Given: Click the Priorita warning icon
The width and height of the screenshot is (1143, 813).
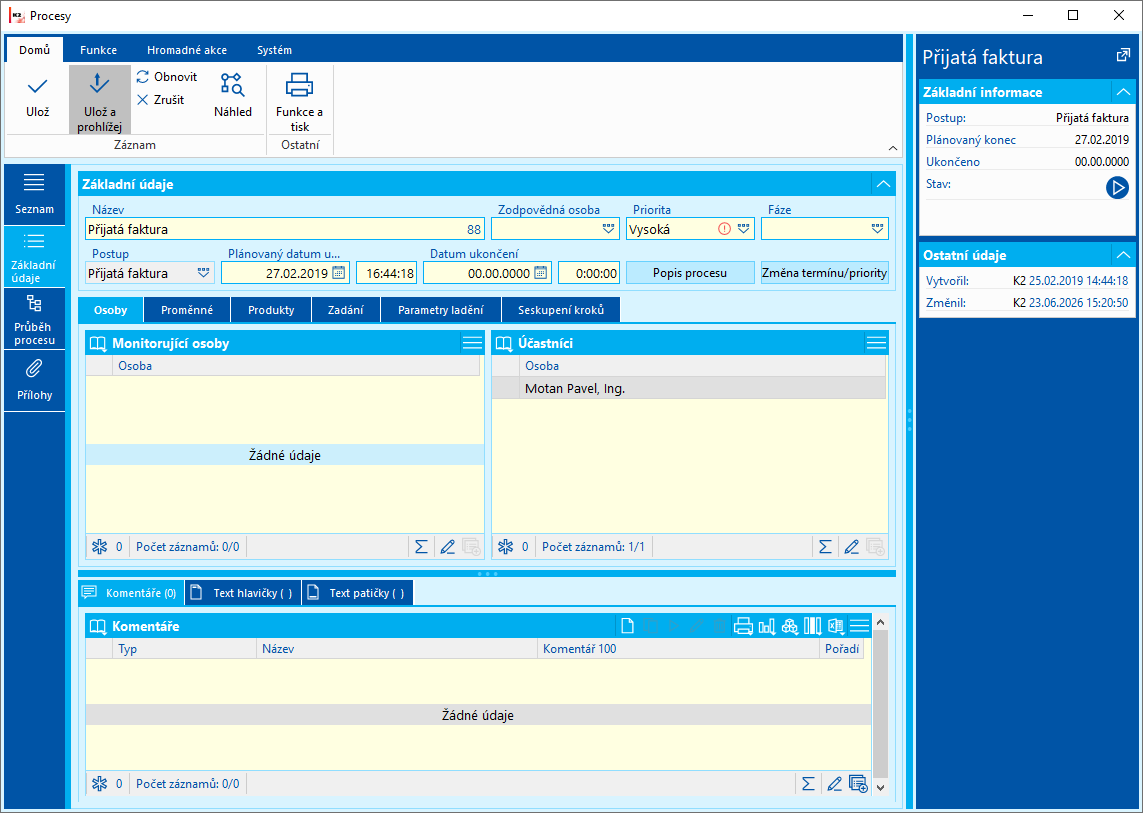Looking at the screenshot, I should (724, 229).
